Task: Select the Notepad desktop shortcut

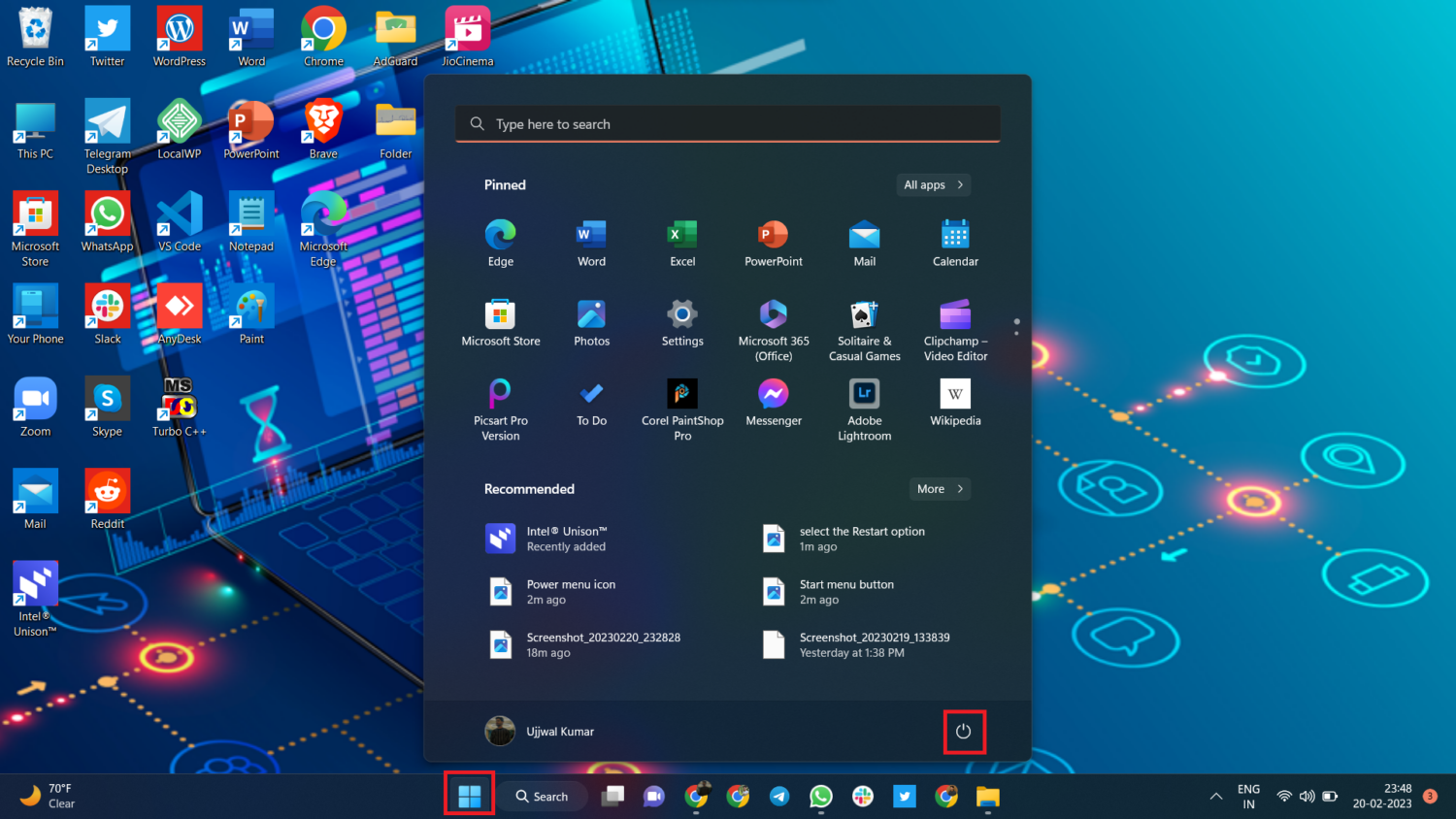Action: click(x=251, y=222)
